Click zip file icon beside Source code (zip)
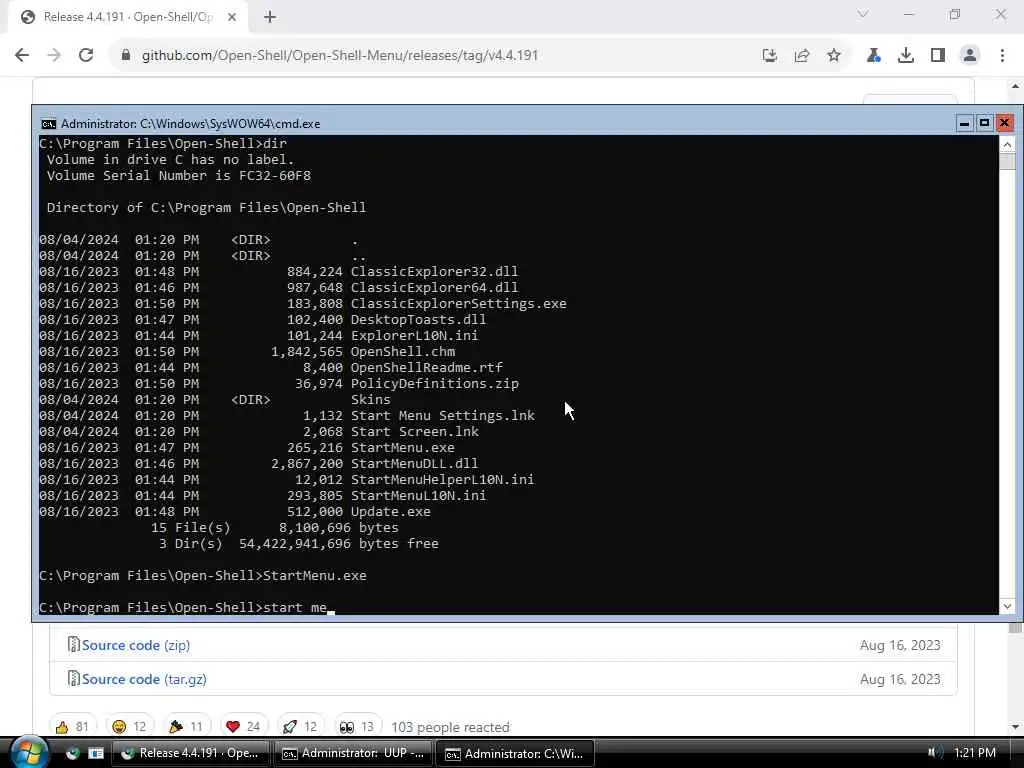The width and height of the screenshot is (1024, 768). (73, 645)
